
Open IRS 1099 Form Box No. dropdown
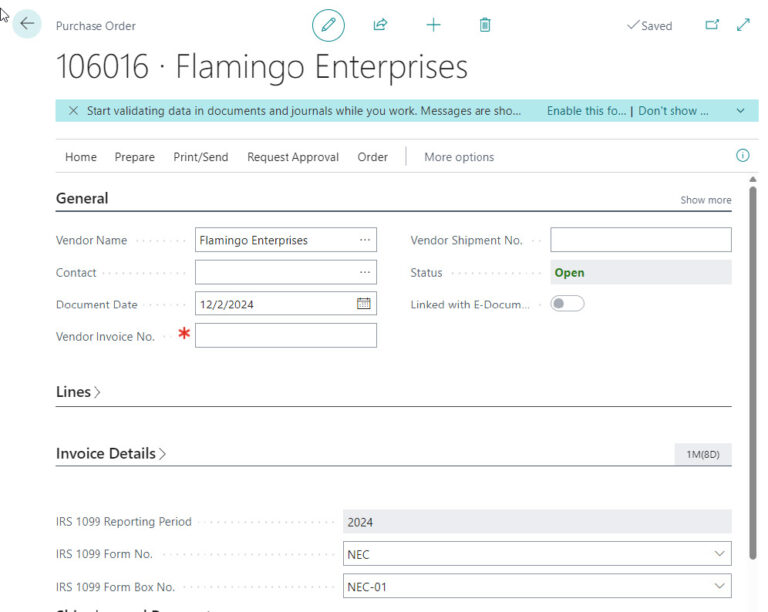point(719,586)
